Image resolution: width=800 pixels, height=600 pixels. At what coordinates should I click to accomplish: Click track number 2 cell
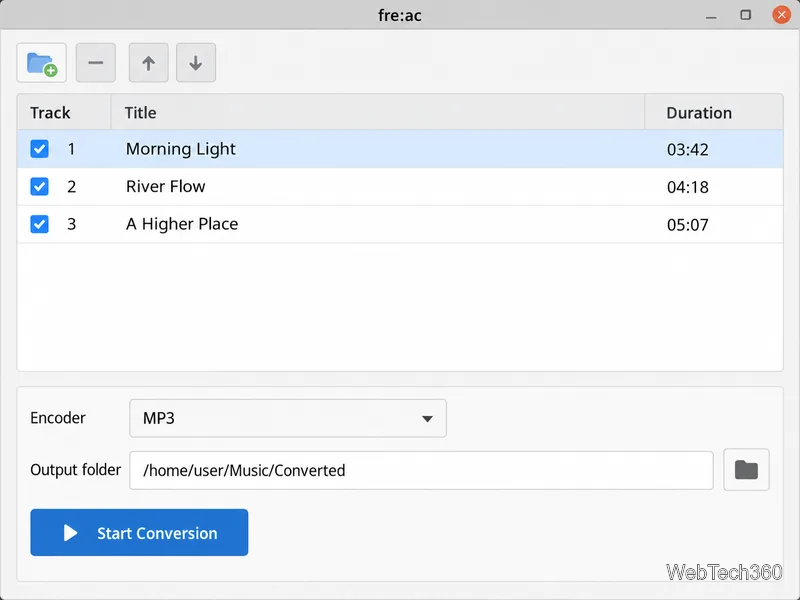pyautogui.click(x=71, y=187)
